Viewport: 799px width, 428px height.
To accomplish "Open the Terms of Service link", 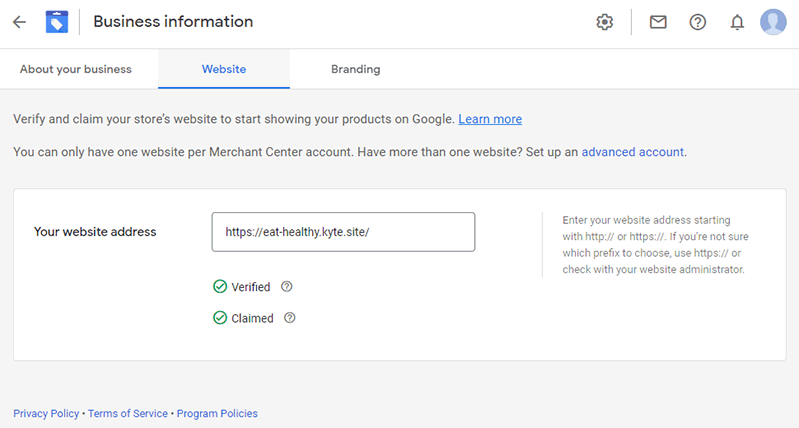I will pos(128,413).
